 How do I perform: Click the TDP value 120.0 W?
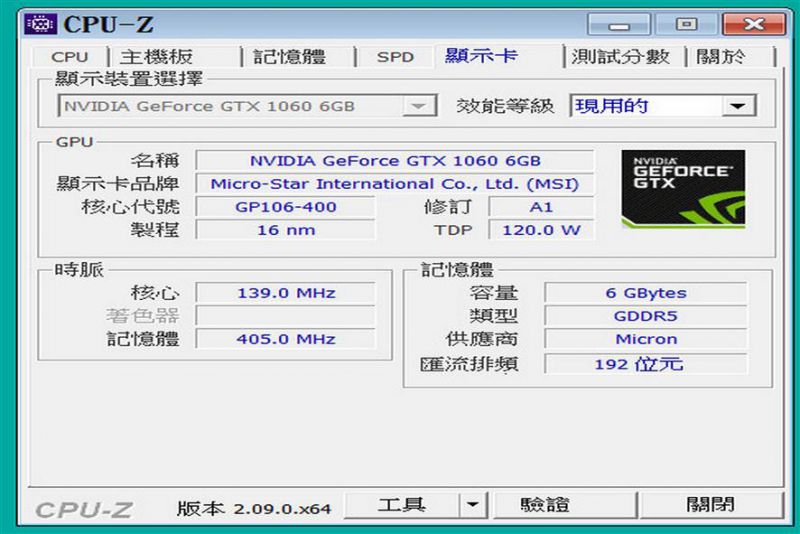[x=541, y=230]
